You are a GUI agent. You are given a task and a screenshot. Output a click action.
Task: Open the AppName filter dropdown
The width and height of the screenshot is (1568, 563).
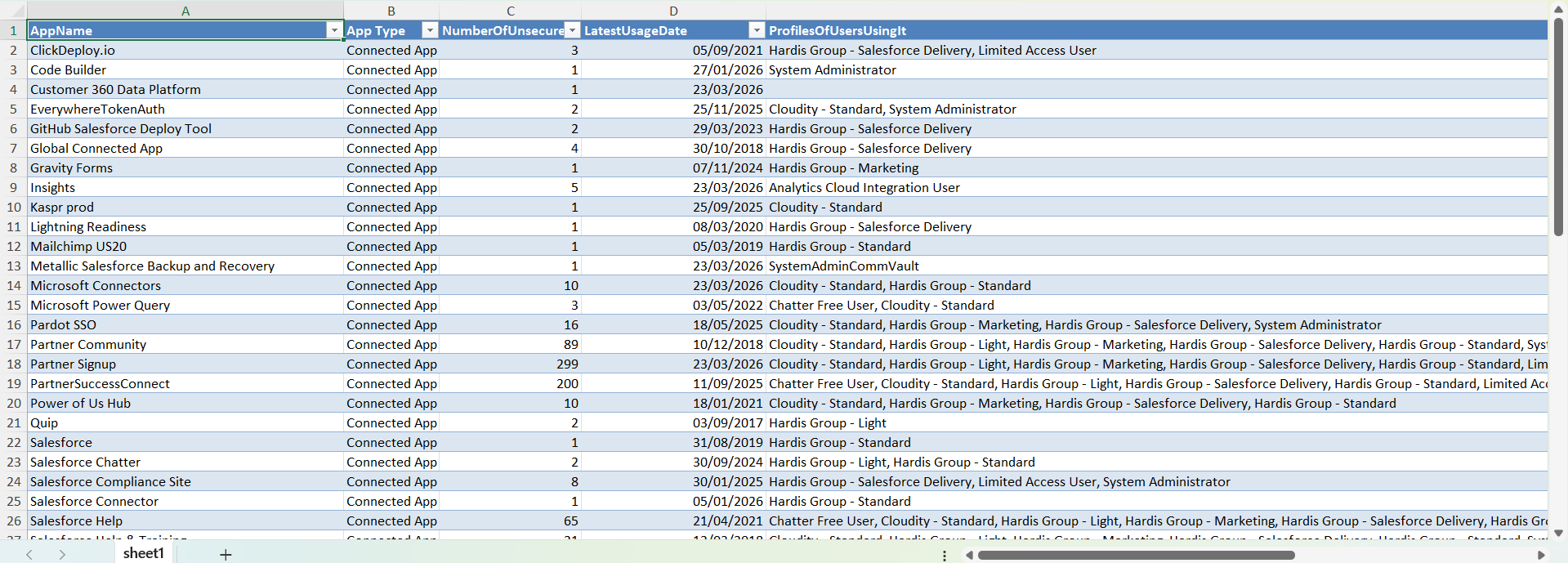pyautogui.click(x=334, y=30)
